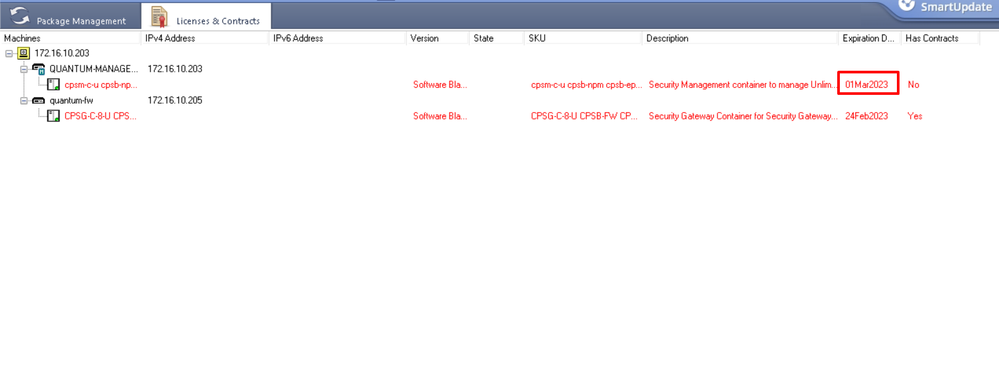Click the 'No' Has Contracts value
The height and width of the screenshot is (385, 999).
point(914,84)
